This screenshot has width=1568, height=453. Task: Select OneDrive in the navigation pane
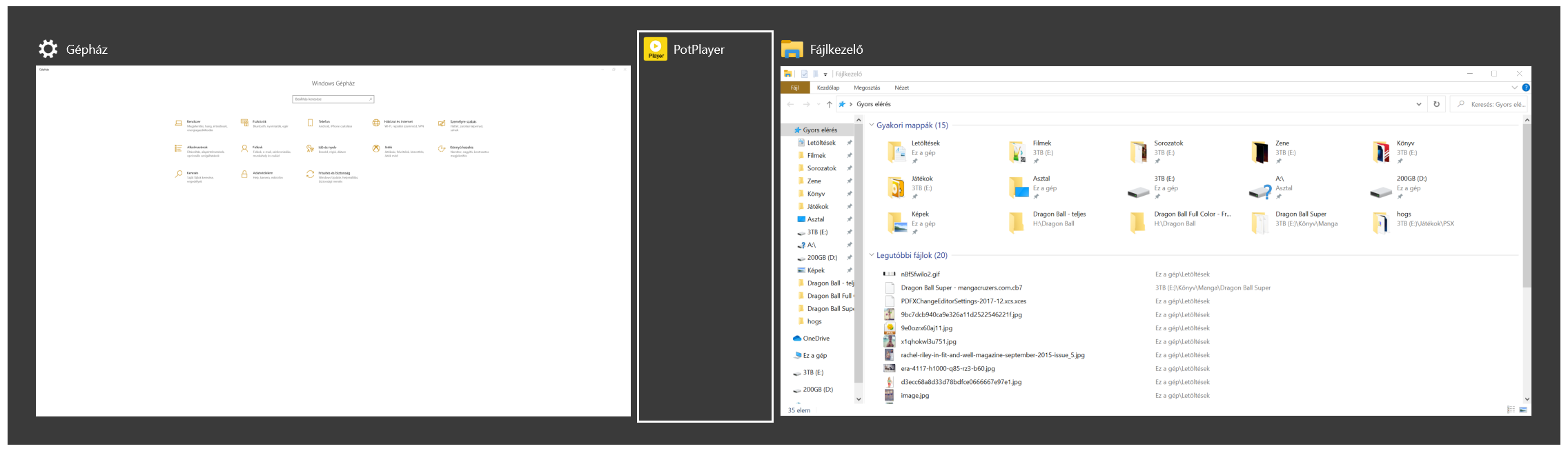pyautogui.click(x=816, y=339)
